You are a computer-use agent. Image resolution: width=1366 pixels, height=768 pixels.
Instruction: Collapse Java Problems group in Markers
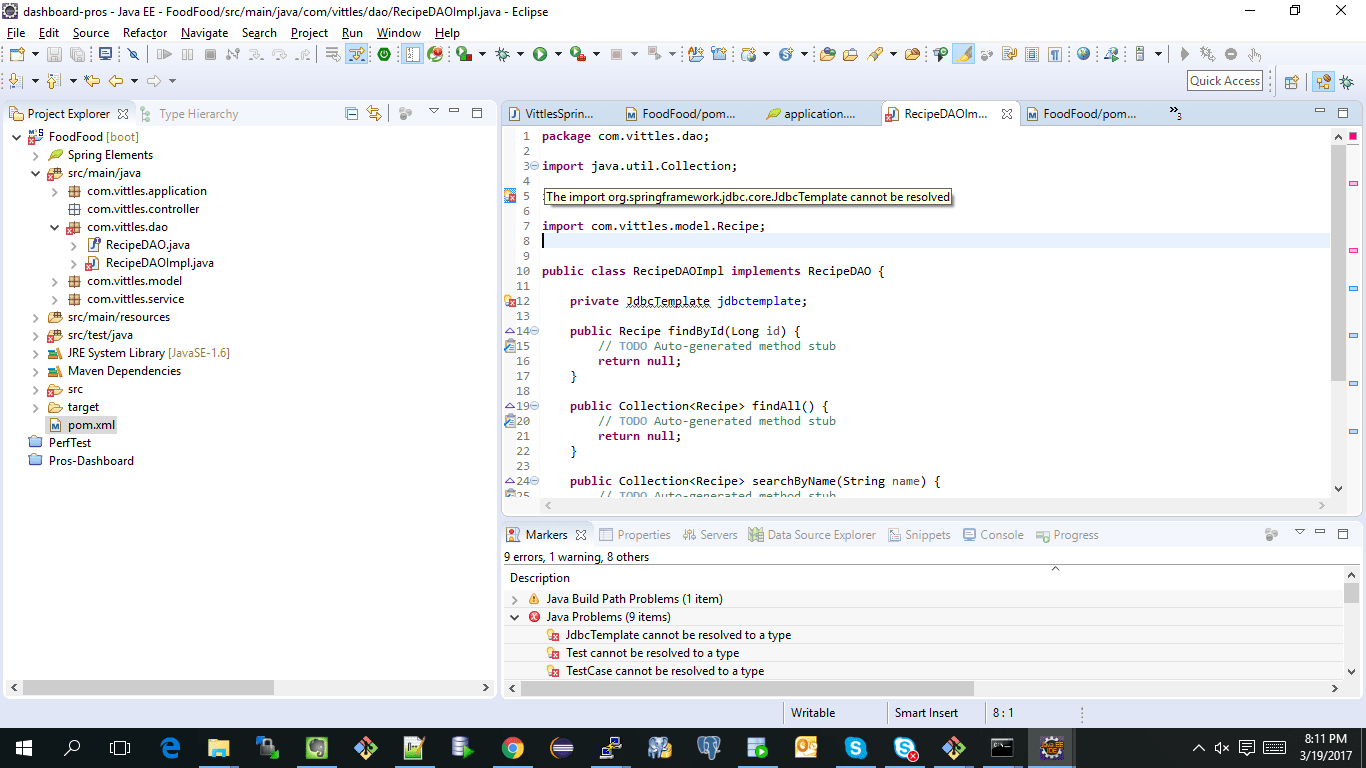(515, 617)
